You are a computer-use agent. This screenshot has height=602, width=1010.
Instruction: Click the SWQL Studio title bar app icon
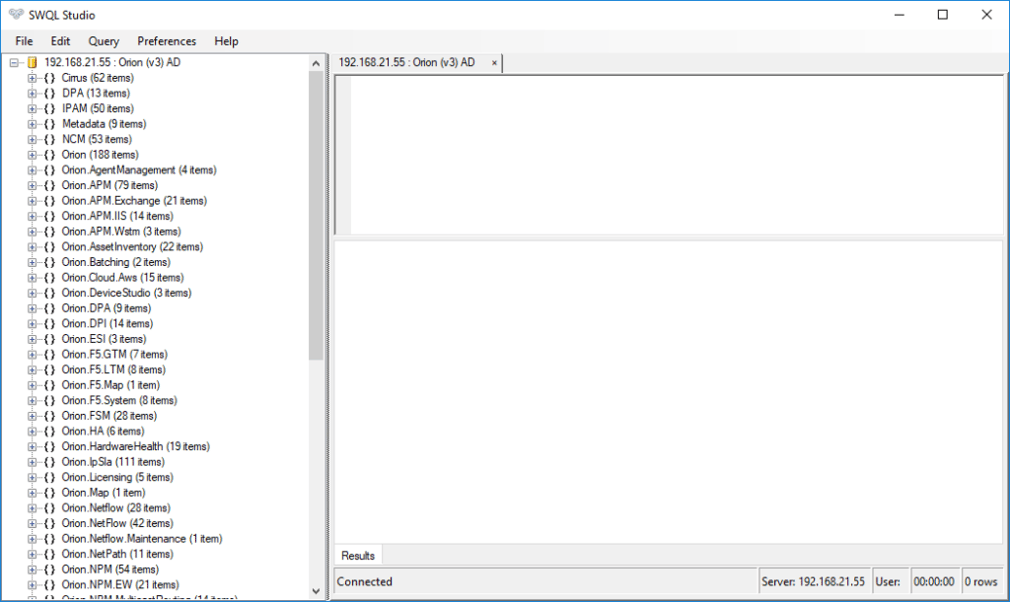click(14, 15)
